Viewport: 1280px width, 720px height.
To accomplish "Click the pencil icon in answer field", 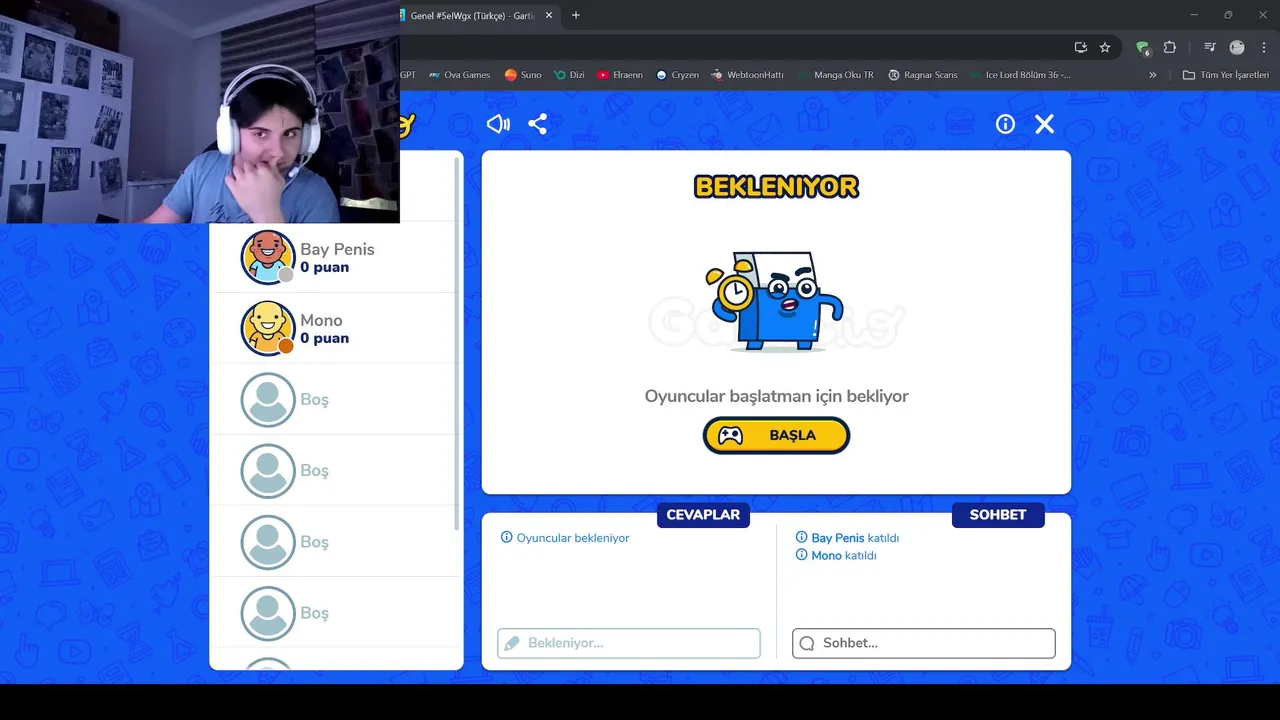I will [512, 643].
